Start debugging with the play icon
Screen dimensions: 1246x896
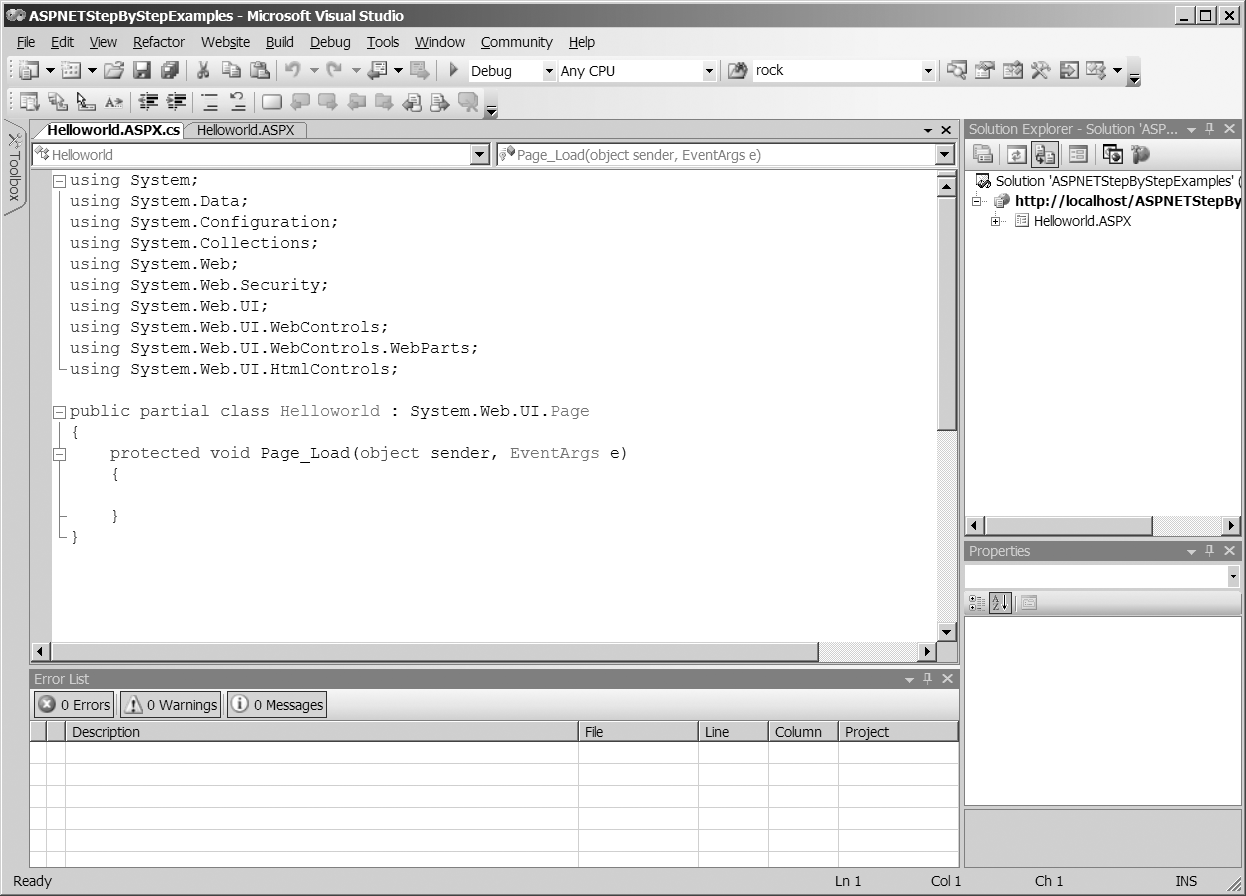point(453,70)
